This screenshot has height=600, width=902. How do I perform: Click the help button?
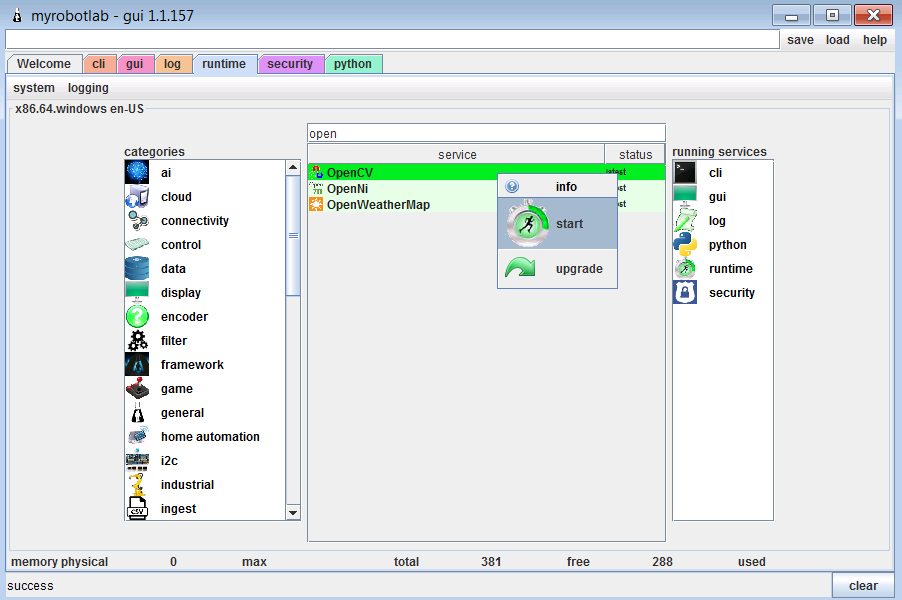[874, 40]
